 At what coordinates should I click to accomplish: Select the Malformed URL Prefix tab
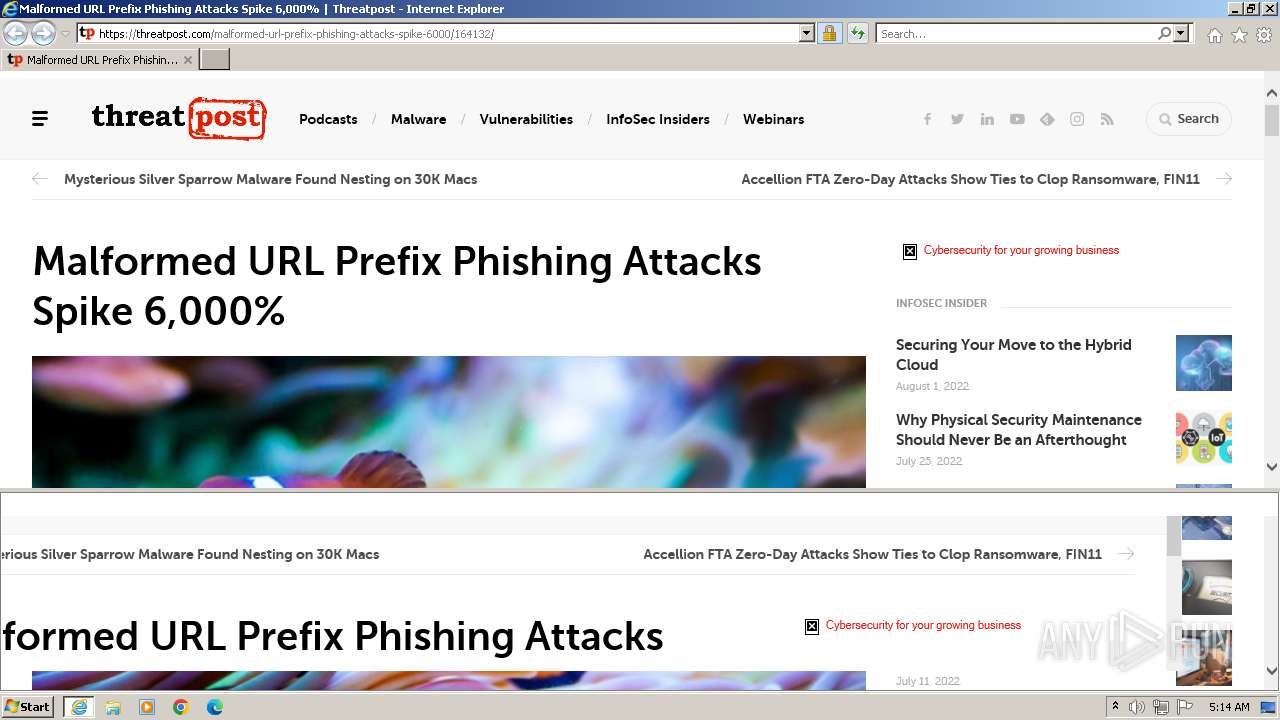[x=100, y=60]
